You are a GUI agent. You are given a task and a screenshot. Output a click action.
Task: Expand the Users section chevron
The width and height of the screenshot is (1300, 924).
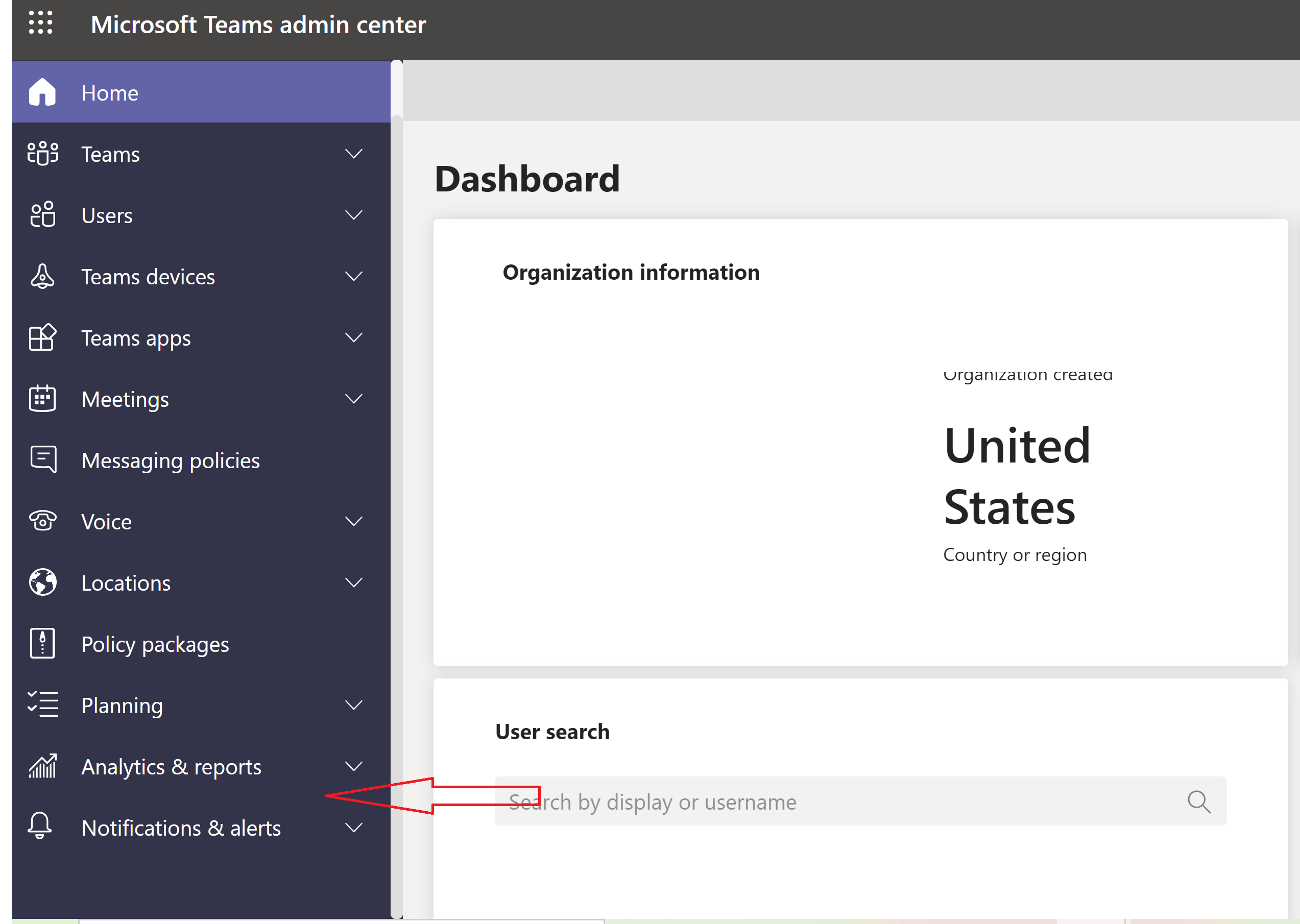coord(353,215)
